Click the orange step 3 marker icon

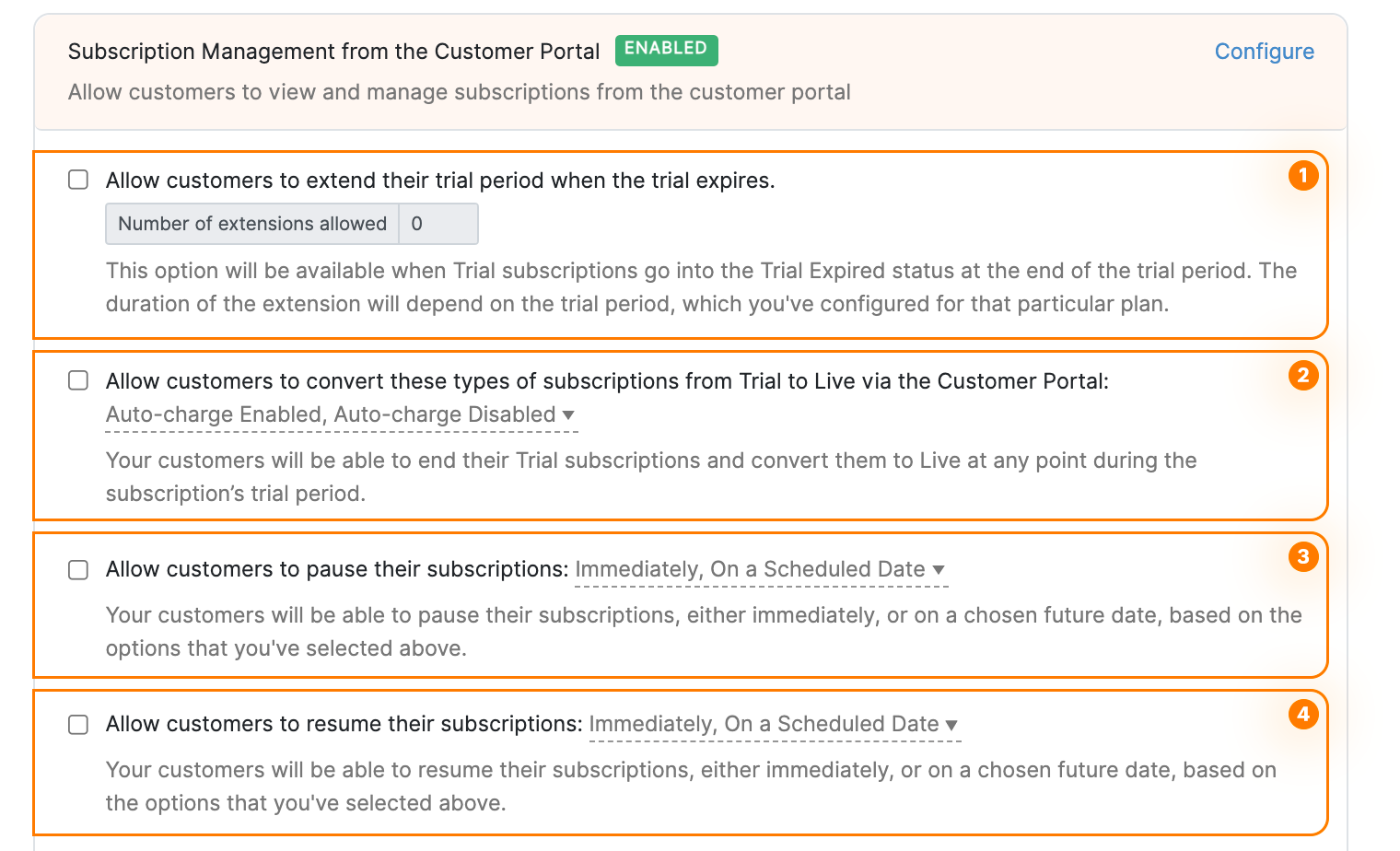(1303, 557)
